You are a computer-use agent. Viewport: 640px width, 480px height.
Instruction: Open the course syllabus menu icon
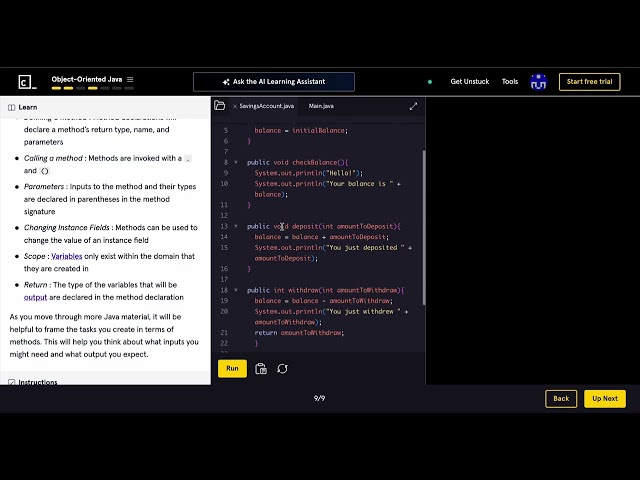click(130, 79)
